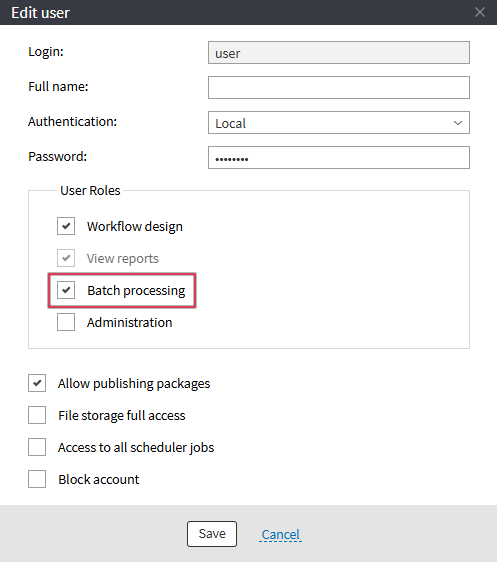Disable the Batch processing role
This screenshot has width=497, height=562.
pyautogui.click(x=66, y=290)
